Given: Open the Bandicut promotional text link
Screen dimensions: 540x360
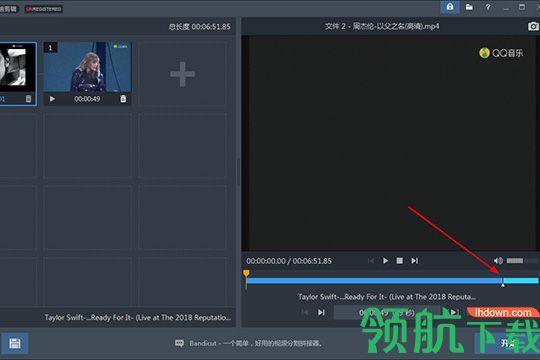Looking at the screenshot, I should pyautogui.click(x=256, y=343).
